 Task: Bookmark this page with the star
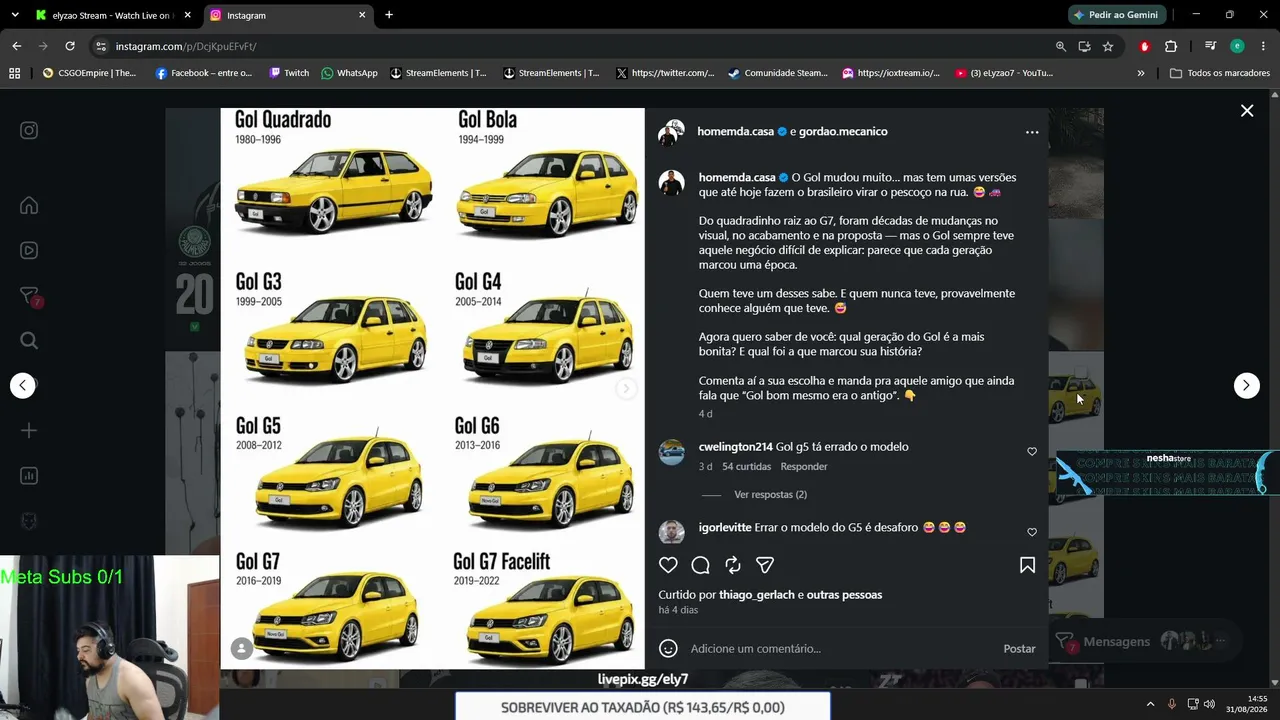click(x=1108, y=46)
